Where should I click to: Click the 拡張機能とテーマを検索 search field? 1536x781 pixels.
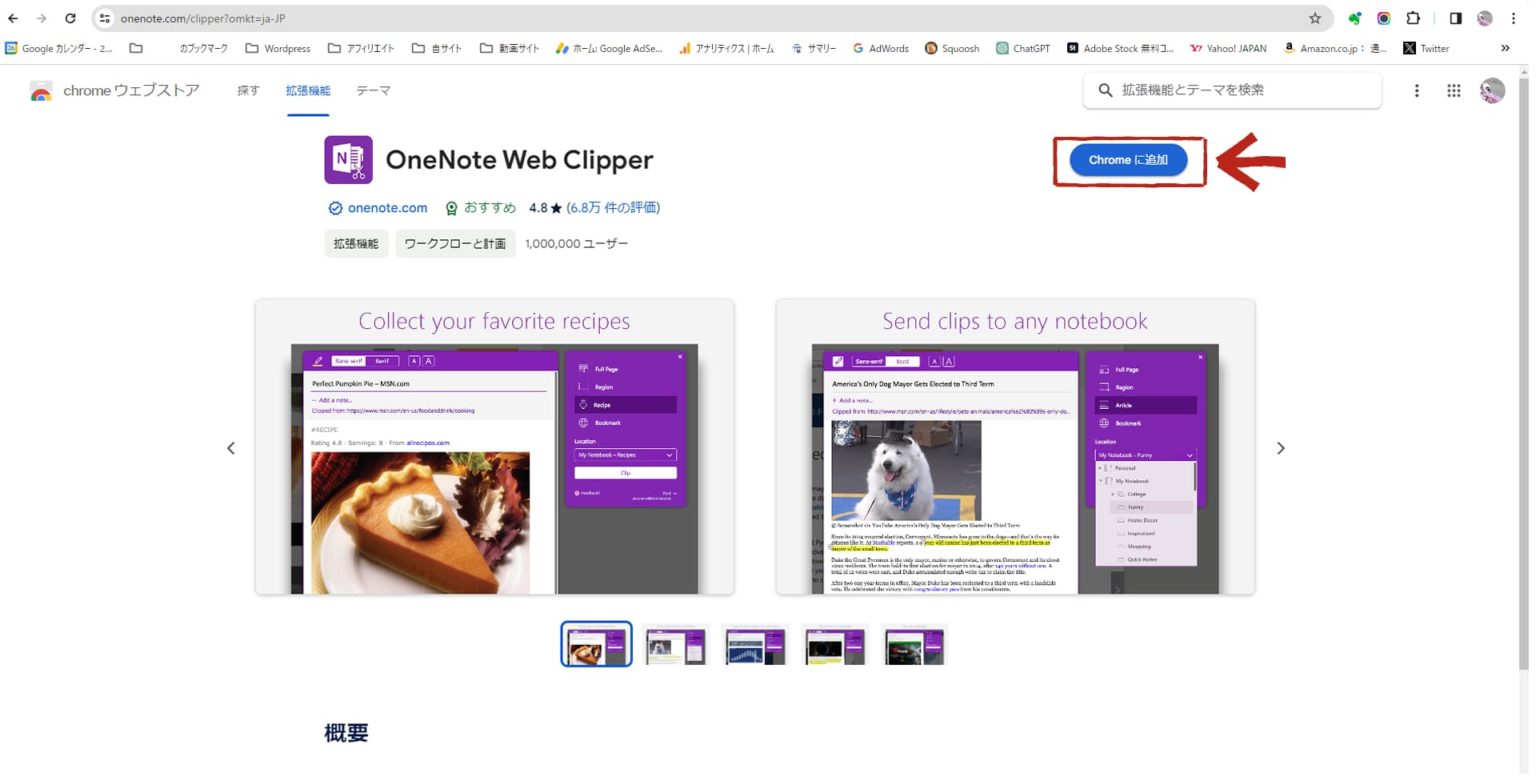[1230, 90]
